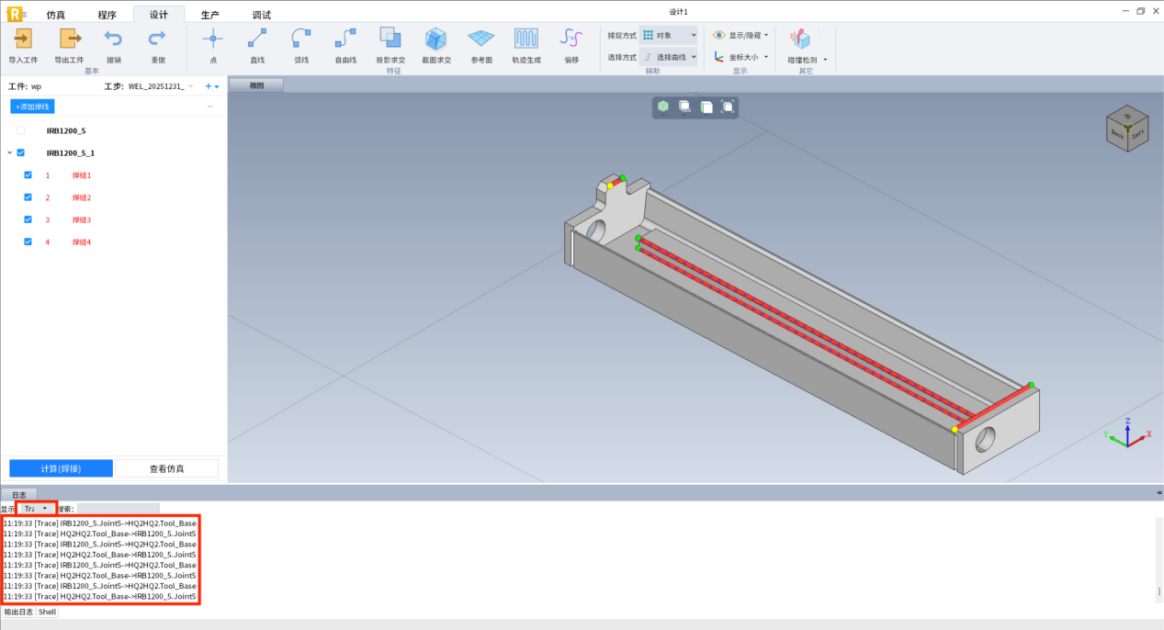
Task: Check the IRB1200_5 checkbox
Action: [x=21, y=131]
